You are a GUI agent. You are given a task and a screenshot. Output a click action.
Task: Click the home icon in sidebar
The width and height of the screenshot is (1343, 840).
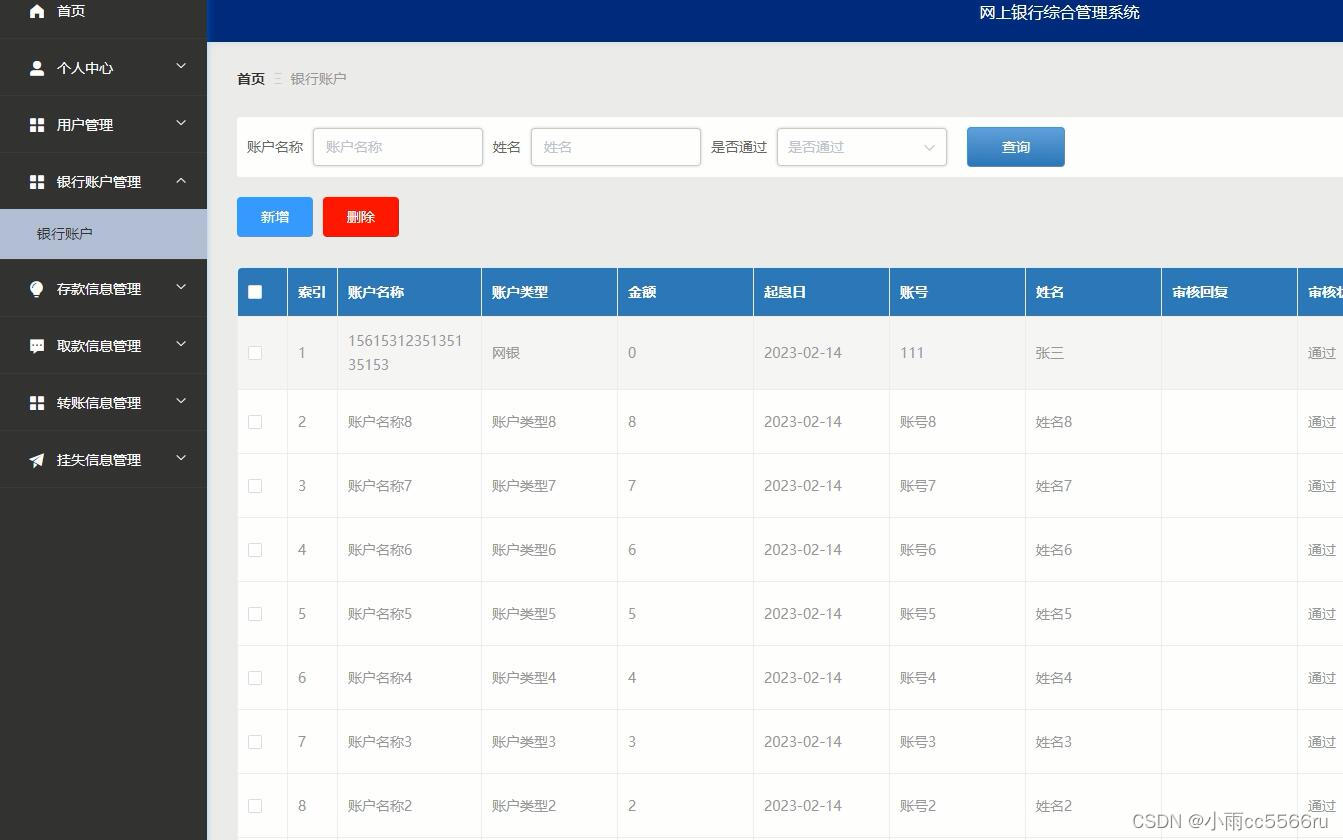(x=37, y=11)
